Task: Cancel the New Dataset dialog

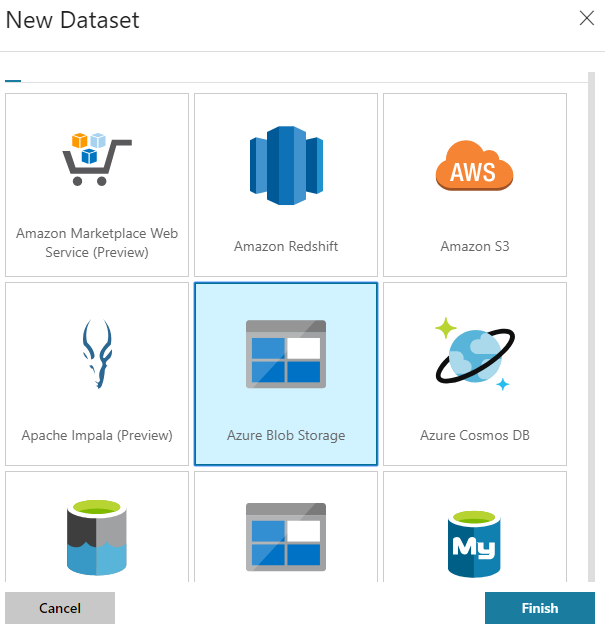Action: click(60, 608)
